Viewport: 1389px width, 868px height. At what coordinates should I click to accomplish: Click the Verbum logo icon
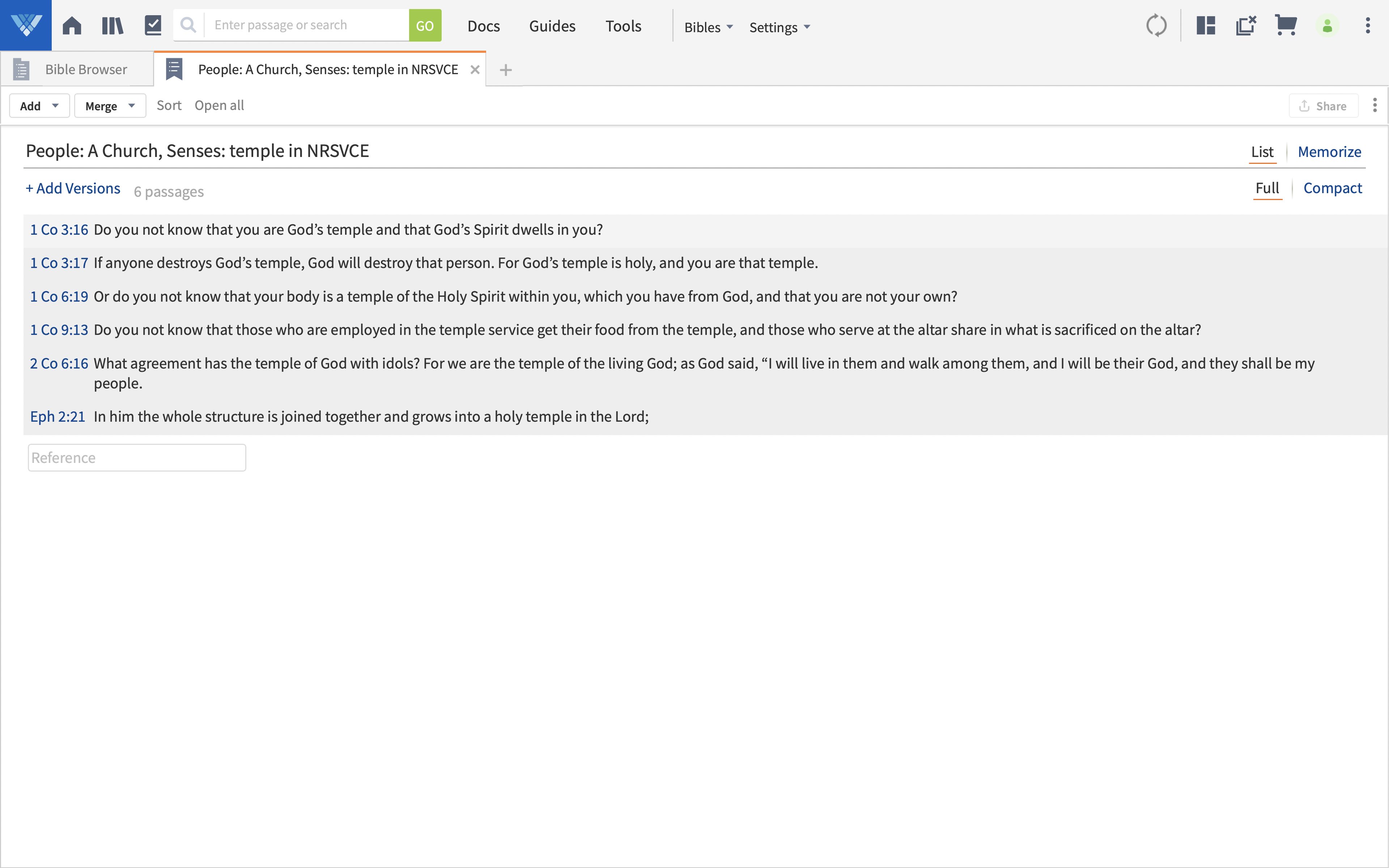[26, 25]
